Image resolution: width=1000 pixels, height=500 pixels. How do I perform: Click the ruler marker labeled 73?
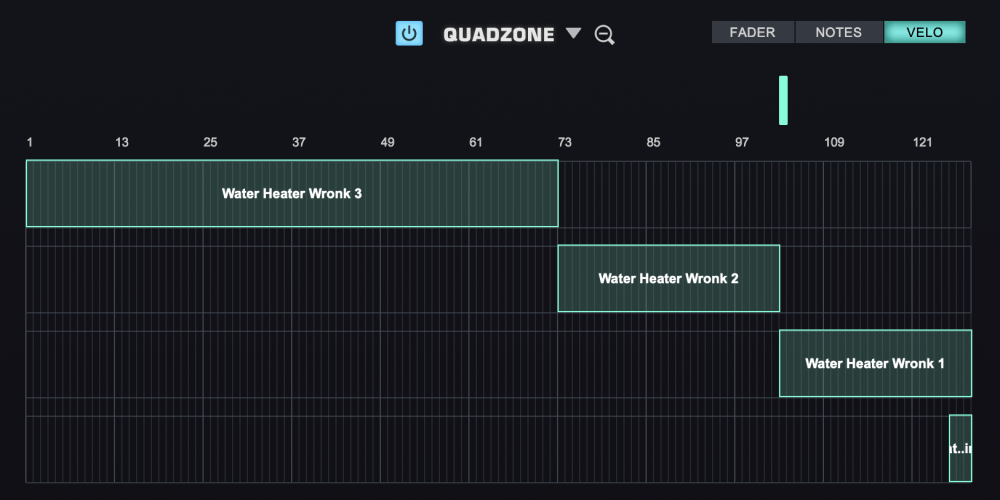point(564,142)
